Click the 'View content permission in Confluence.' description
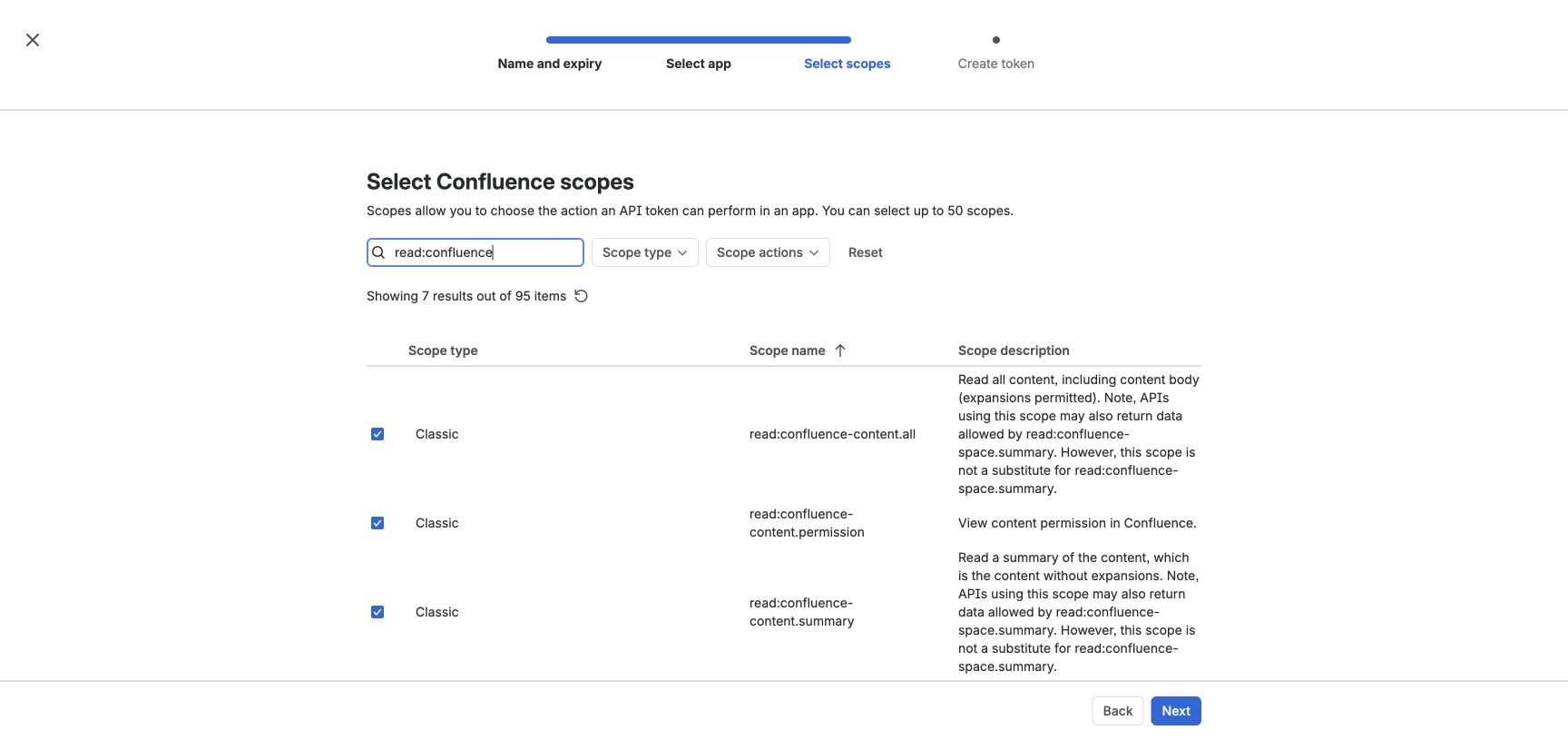The height and width of the screenshot is (740, 1568). [1077, 523]
